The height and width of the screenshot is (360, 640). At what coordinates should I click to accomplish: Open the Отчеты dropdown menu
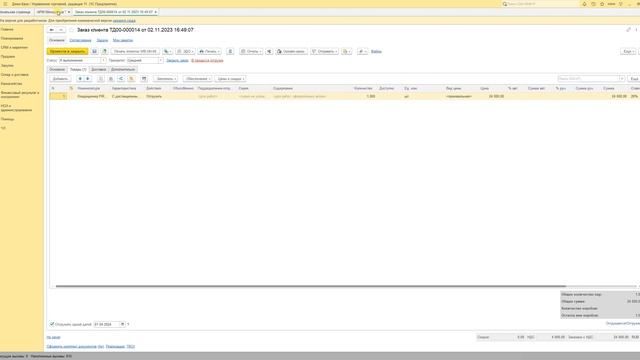coord(251,51)
